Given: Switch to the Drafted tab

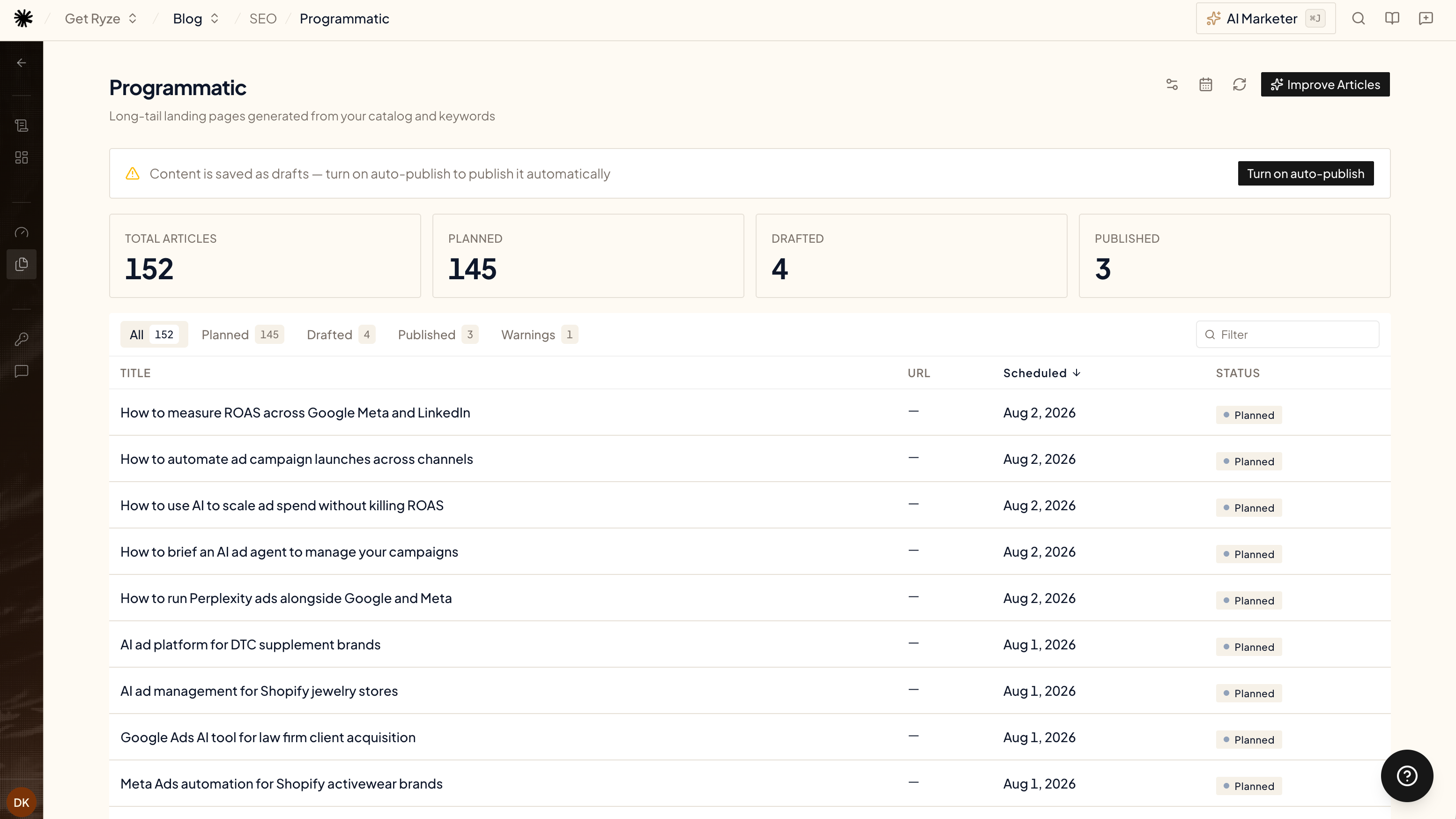Looking at the screenshot, I should [340, 335].
